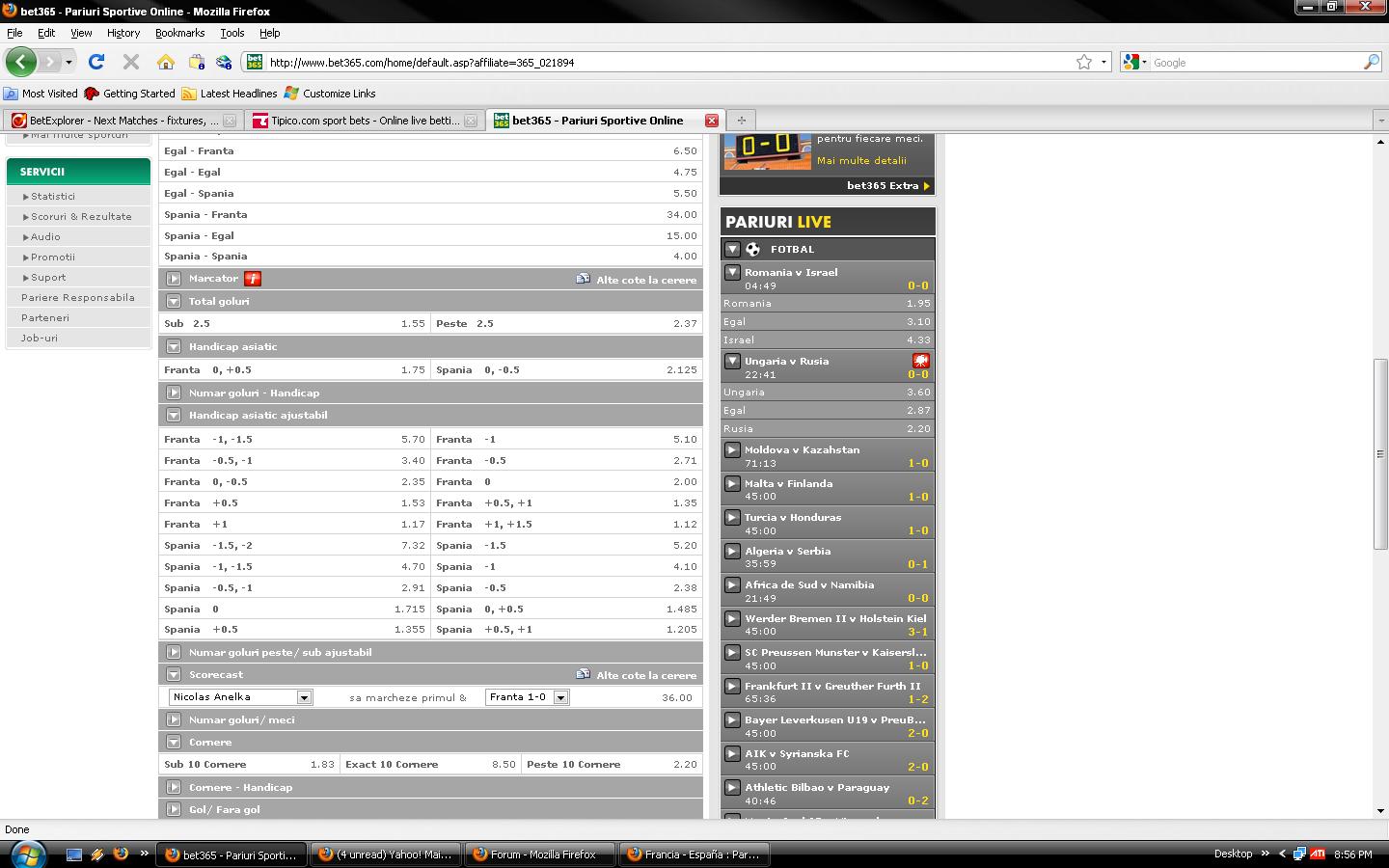Pick Romania at odds 1.95

point(828,303)
